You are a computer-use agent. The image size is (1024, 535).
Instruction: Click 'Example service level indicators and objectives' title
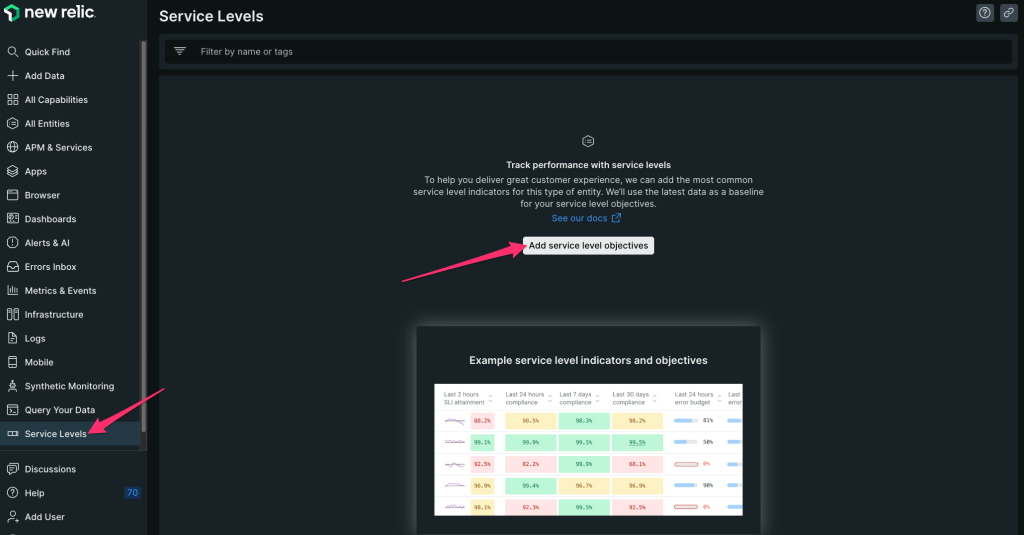588,361
